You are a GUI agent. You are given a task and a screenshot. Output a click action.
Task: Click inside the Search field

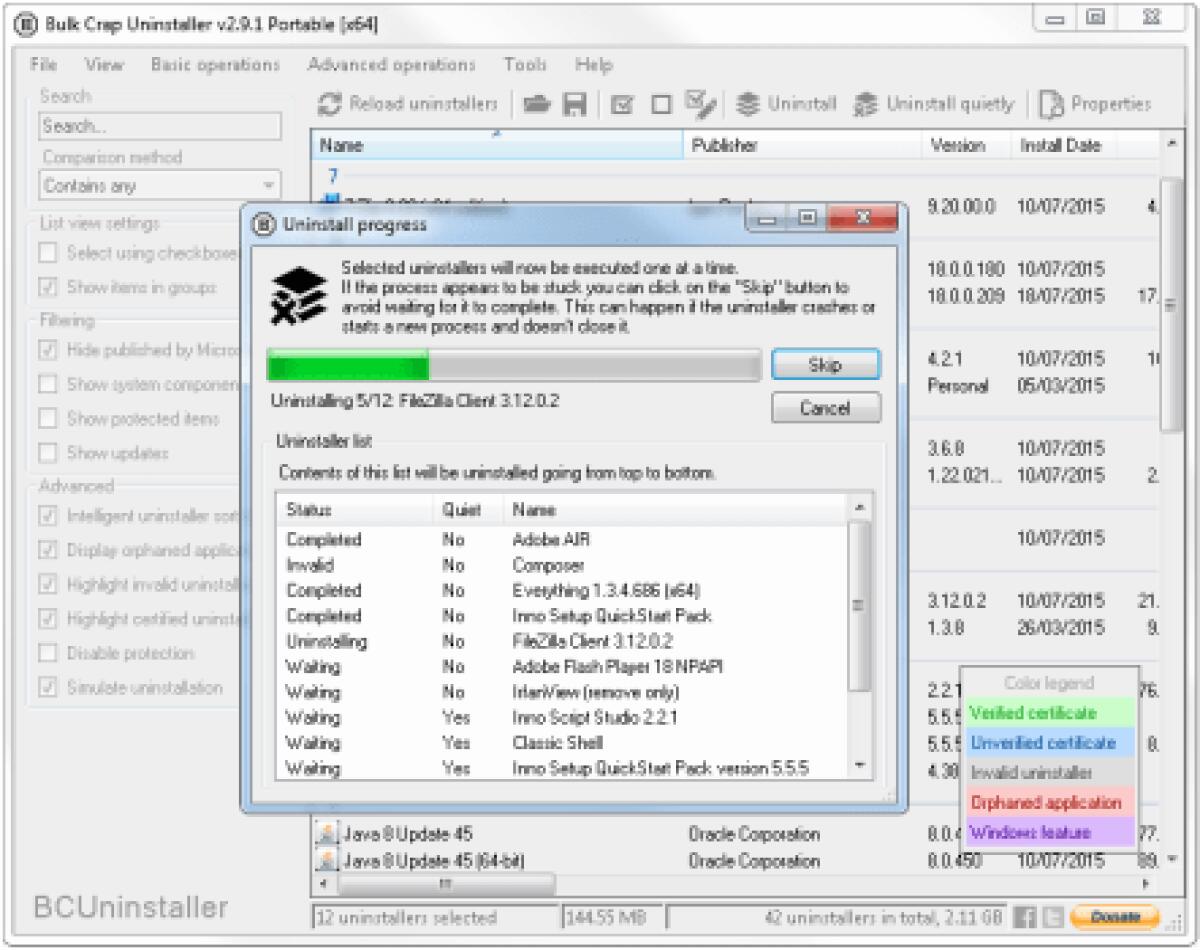tap(160, 126)
